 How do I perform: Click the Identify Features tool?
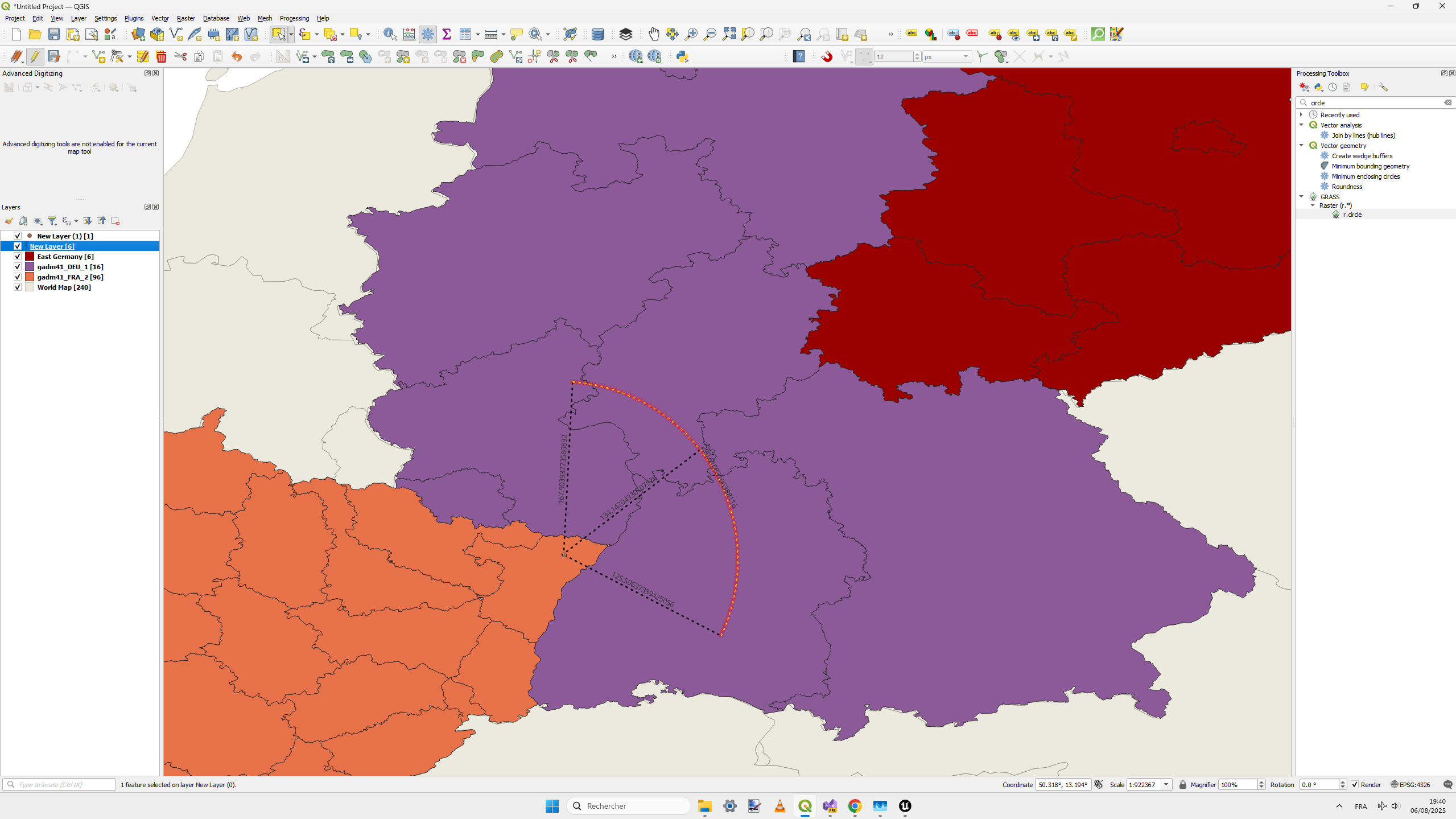click(x=390, y=34)
